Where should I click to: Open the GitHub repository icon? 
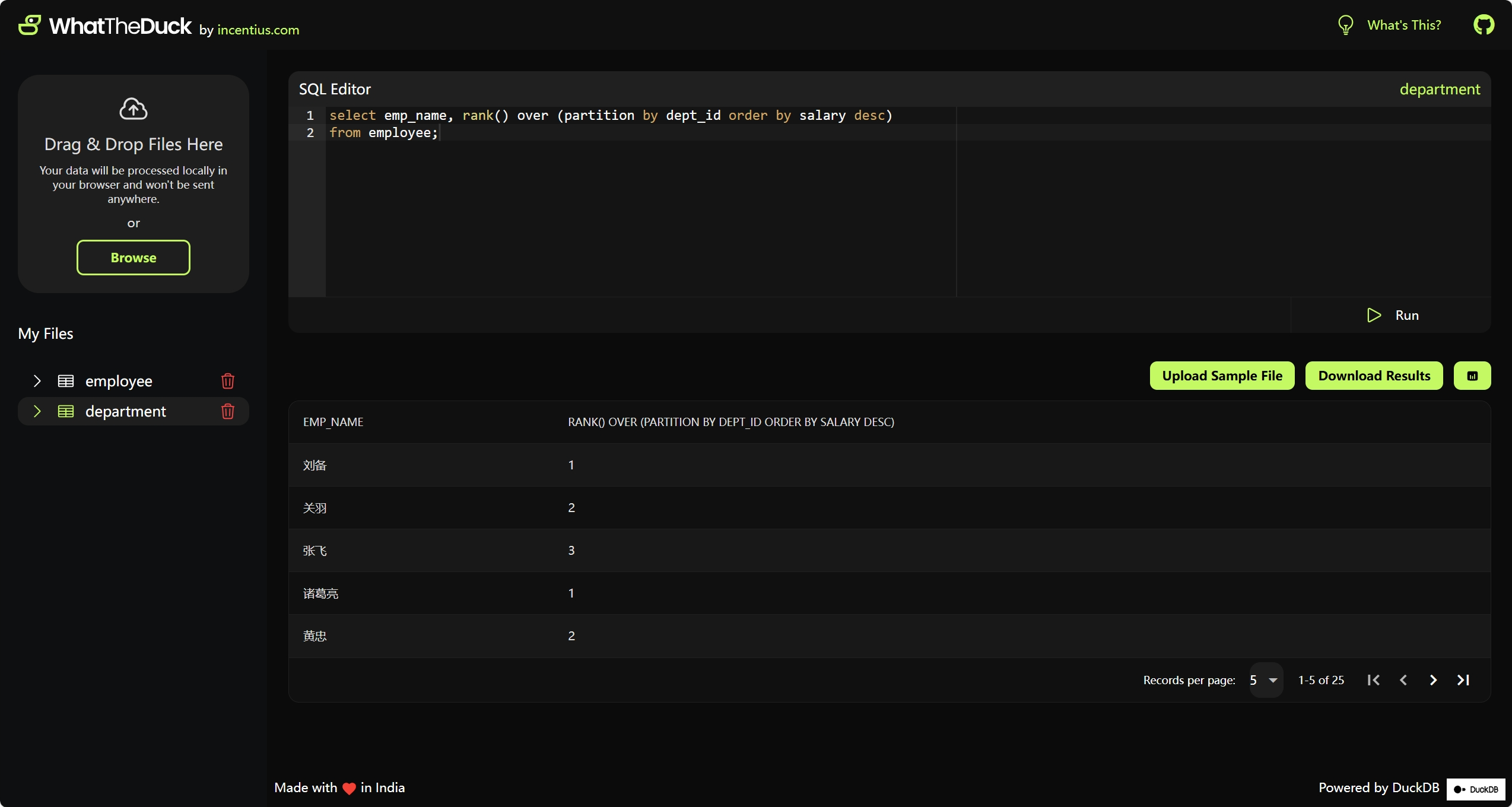1484,25
